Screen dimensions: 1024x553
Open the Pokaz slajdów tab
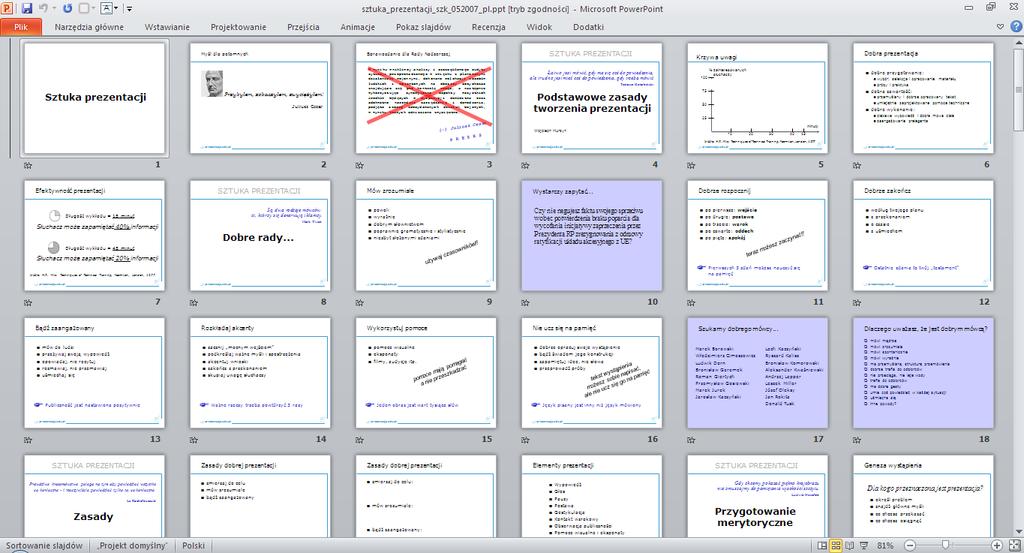coord(423,27)
